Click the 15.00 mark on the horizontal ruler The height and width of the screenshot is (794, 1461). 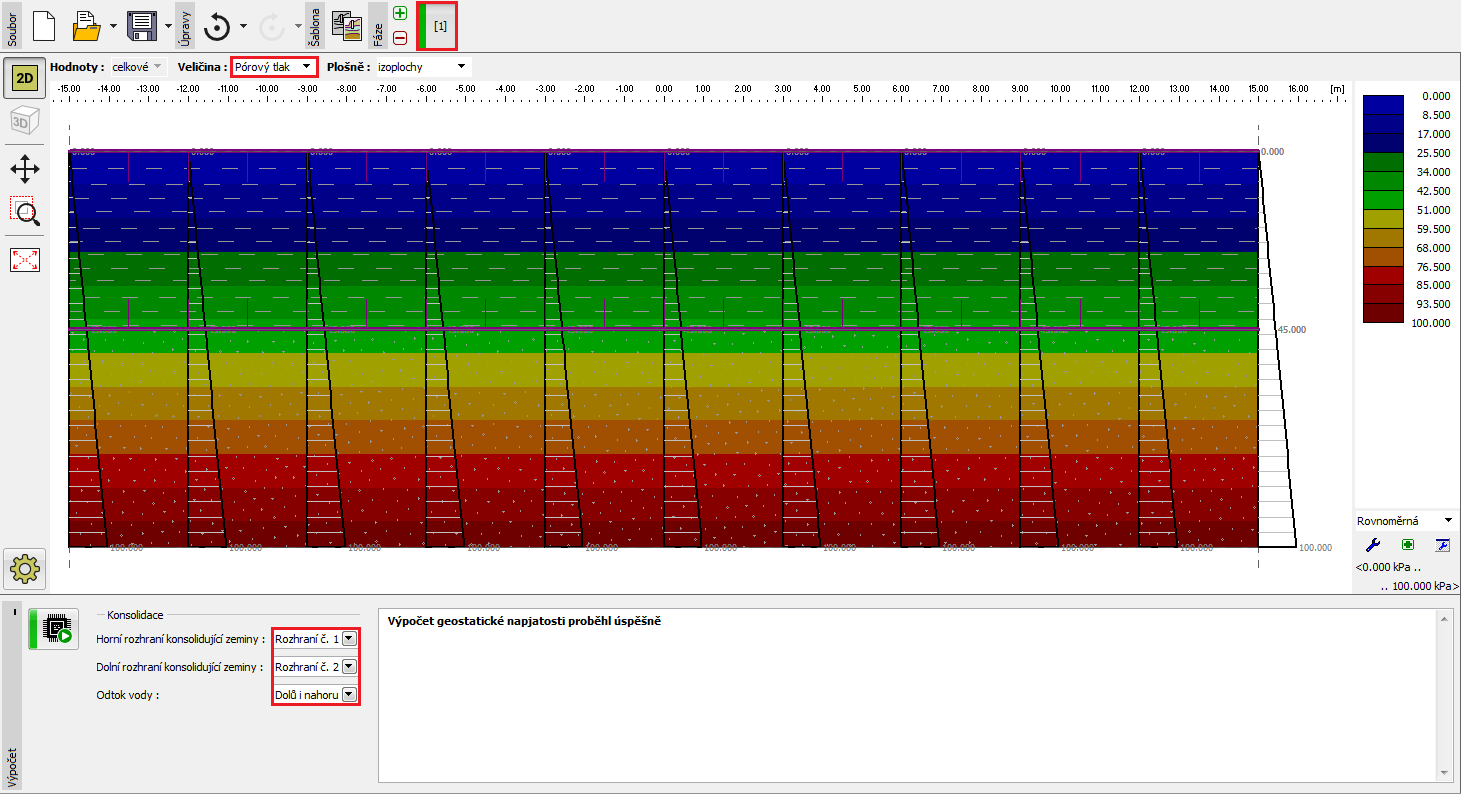click(x=1258, y=89)
